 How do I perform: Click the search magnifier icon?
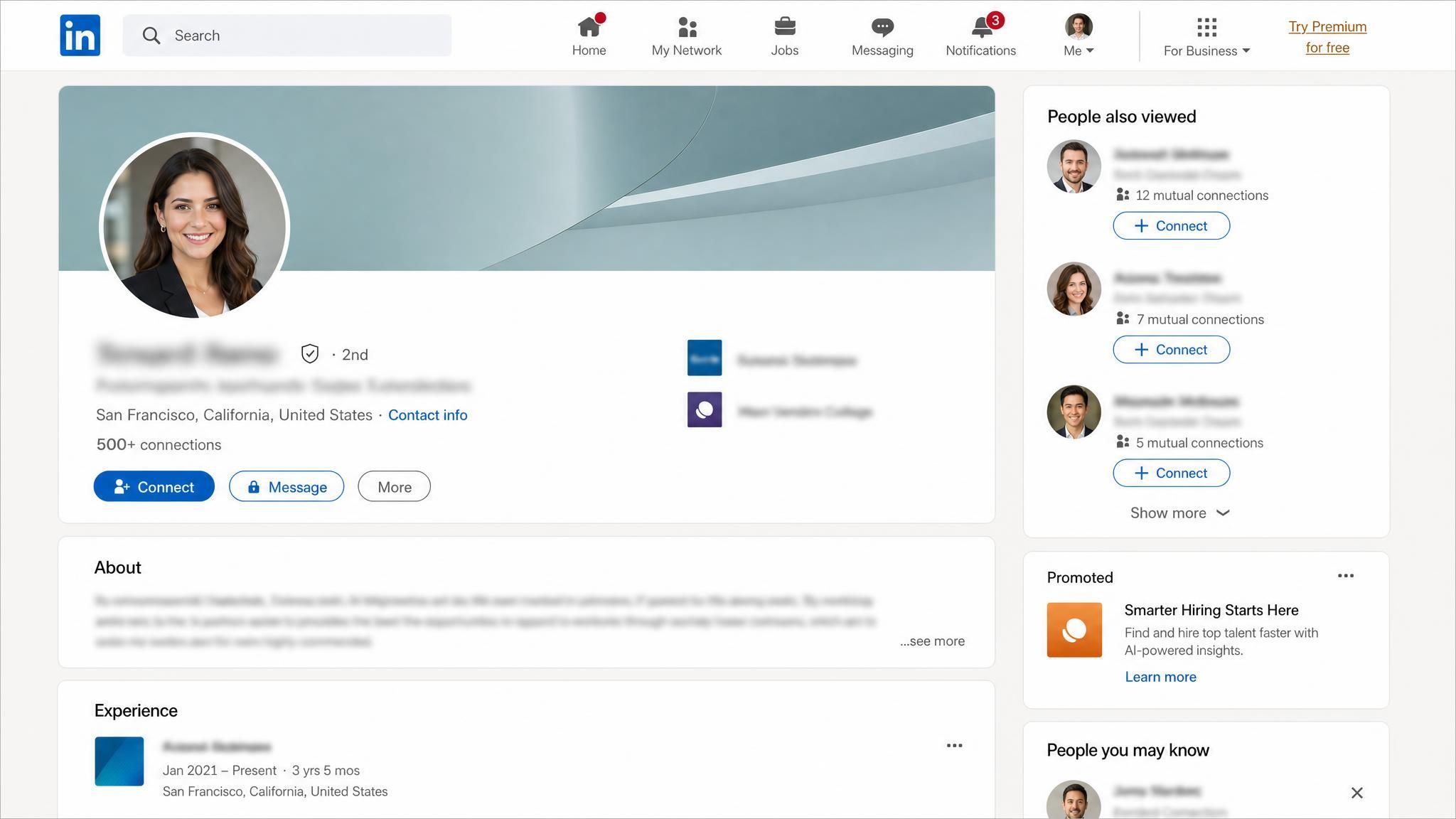pos(151,36)
